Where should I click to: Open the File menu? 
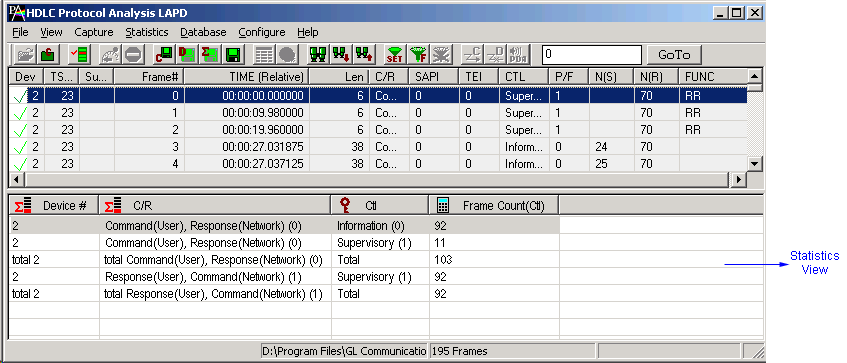[x=20, y=32]
